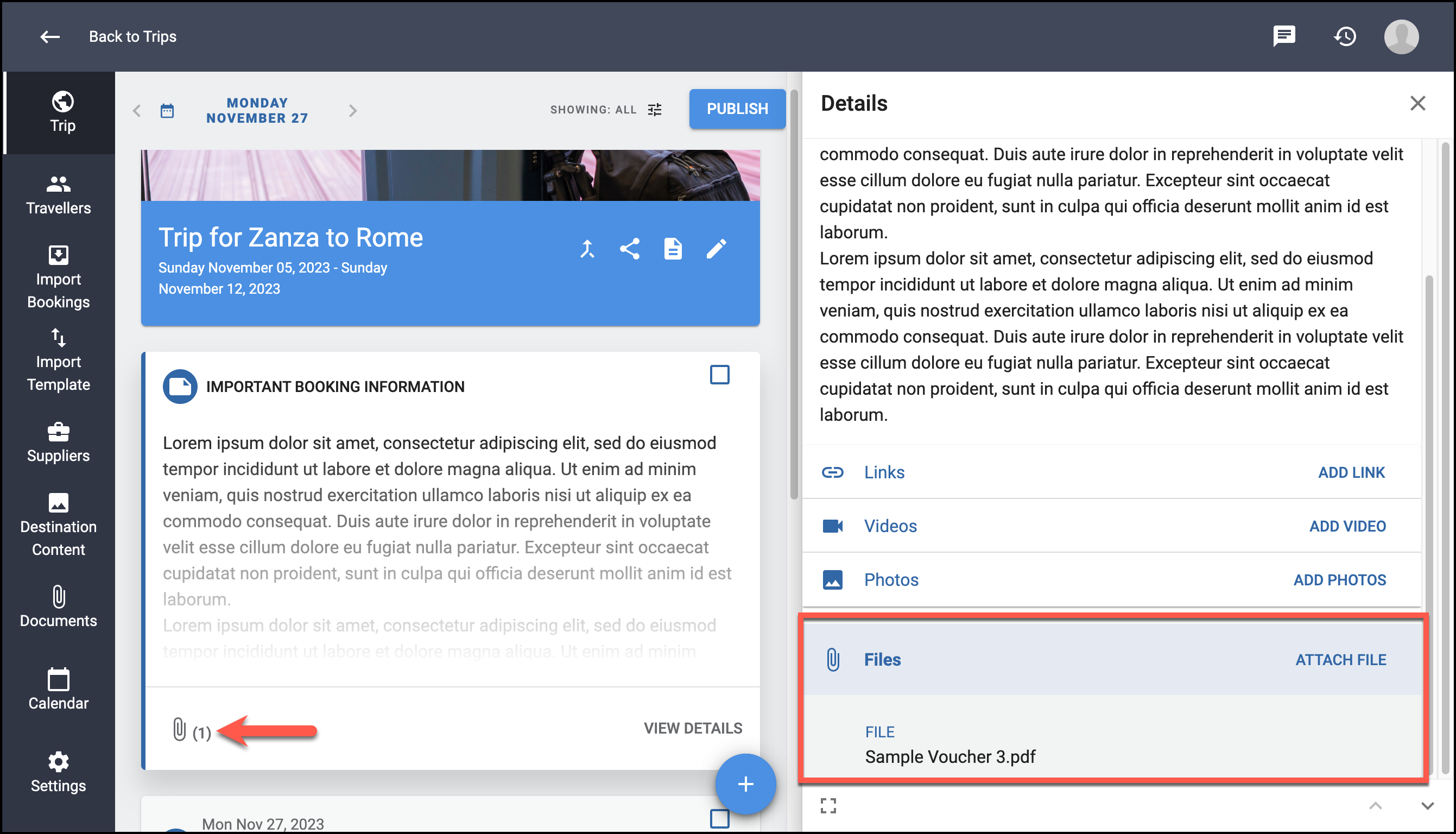Open the Suppliers sidebar section
Image resolution: width=1456 pixels, height=834 pixels.
59,442
